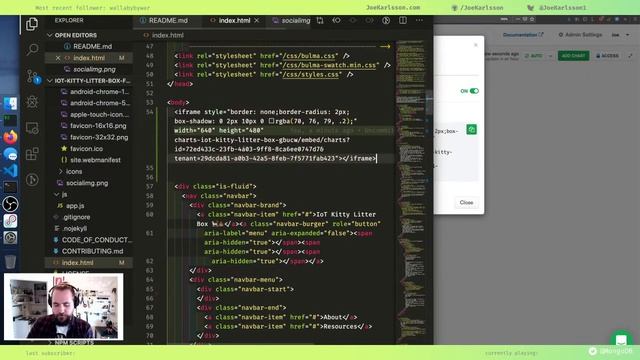Open CONTRIBUTING.md in file tree
Screen dimensions: 640x360
pyautogui.click(x=92, y=251)
